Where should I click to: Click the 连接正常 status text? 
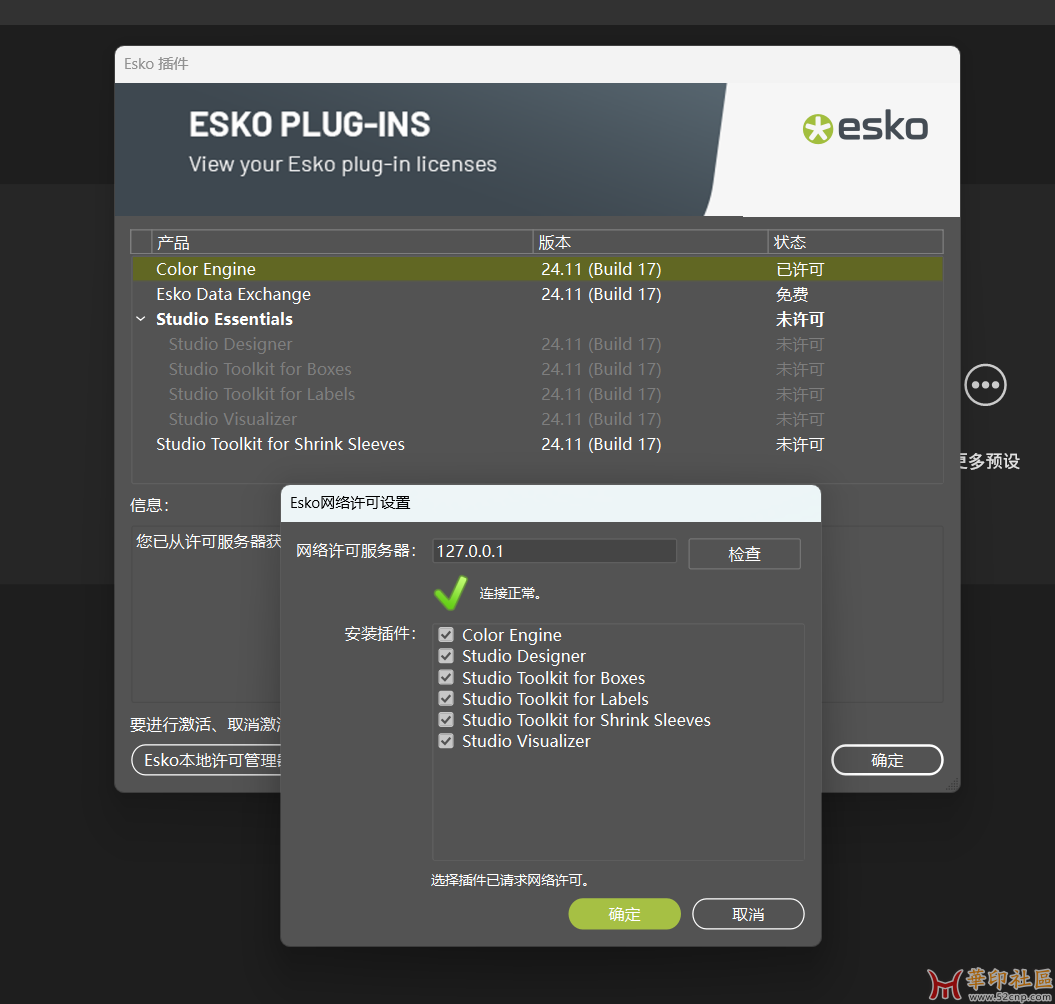(x=510, y=593)
